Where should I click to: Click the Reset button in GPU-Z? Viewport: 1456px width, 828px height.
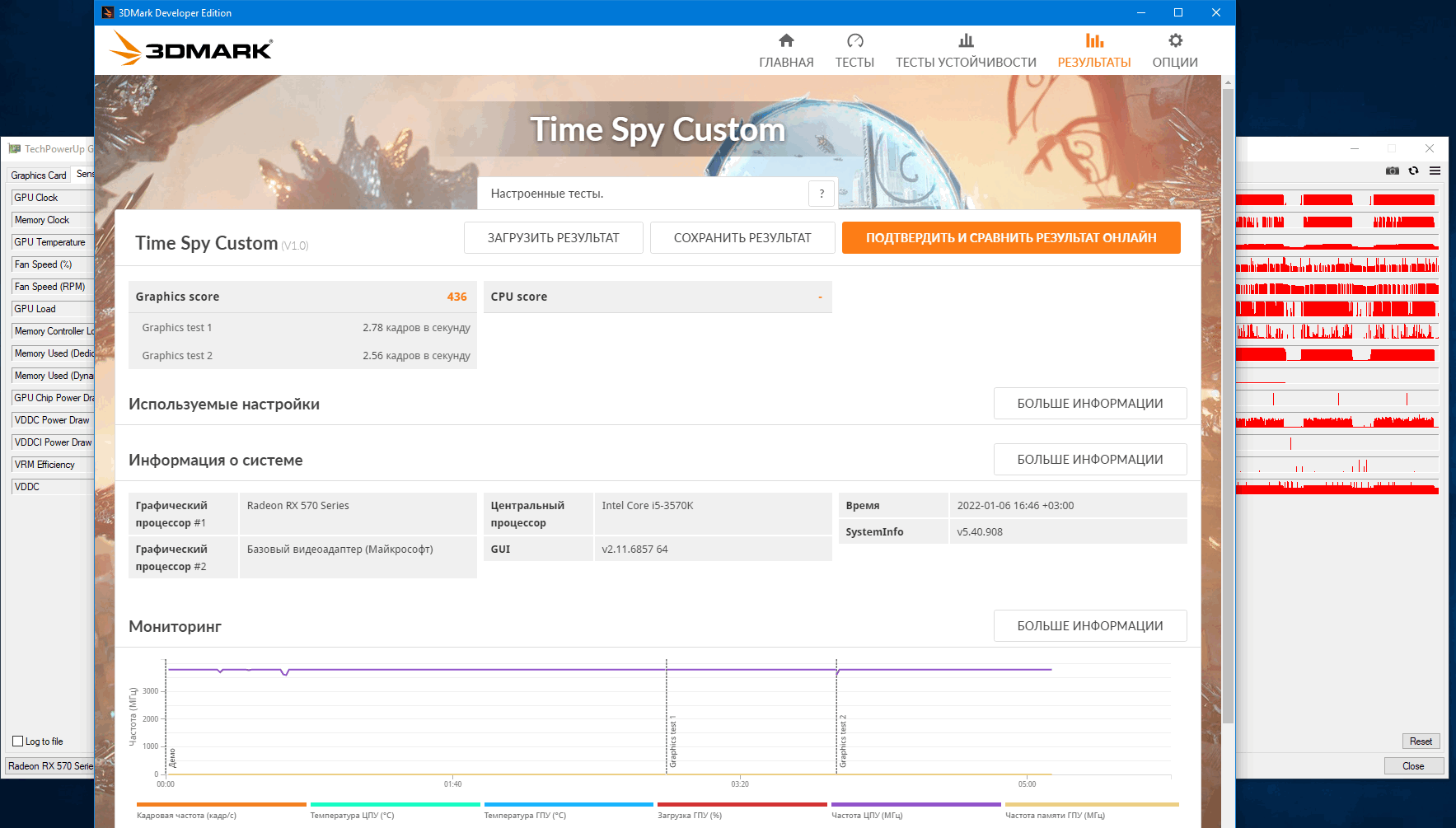[x=1421, y=741]
